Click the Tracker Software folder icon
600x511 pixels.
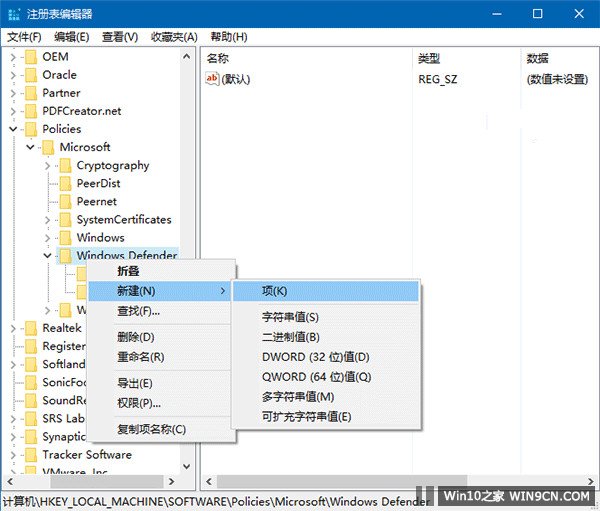pos(30,455)
